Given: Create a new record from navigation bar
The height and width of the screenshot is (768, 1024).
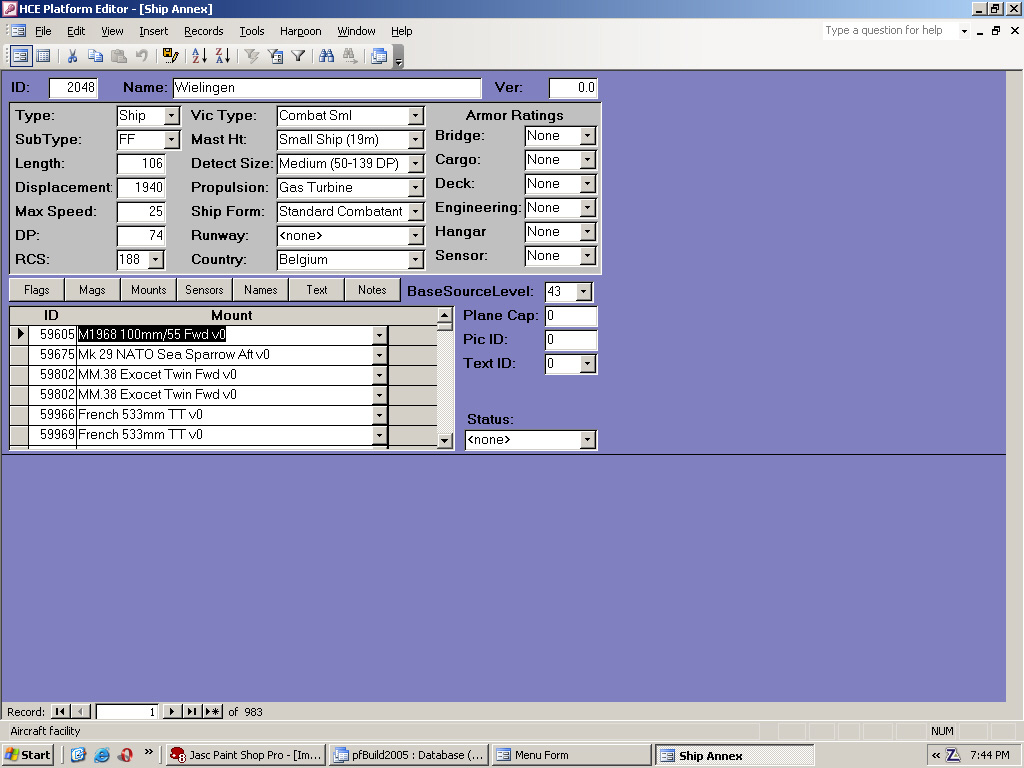Looking at the screenshot, I should [x=213, y=712].
